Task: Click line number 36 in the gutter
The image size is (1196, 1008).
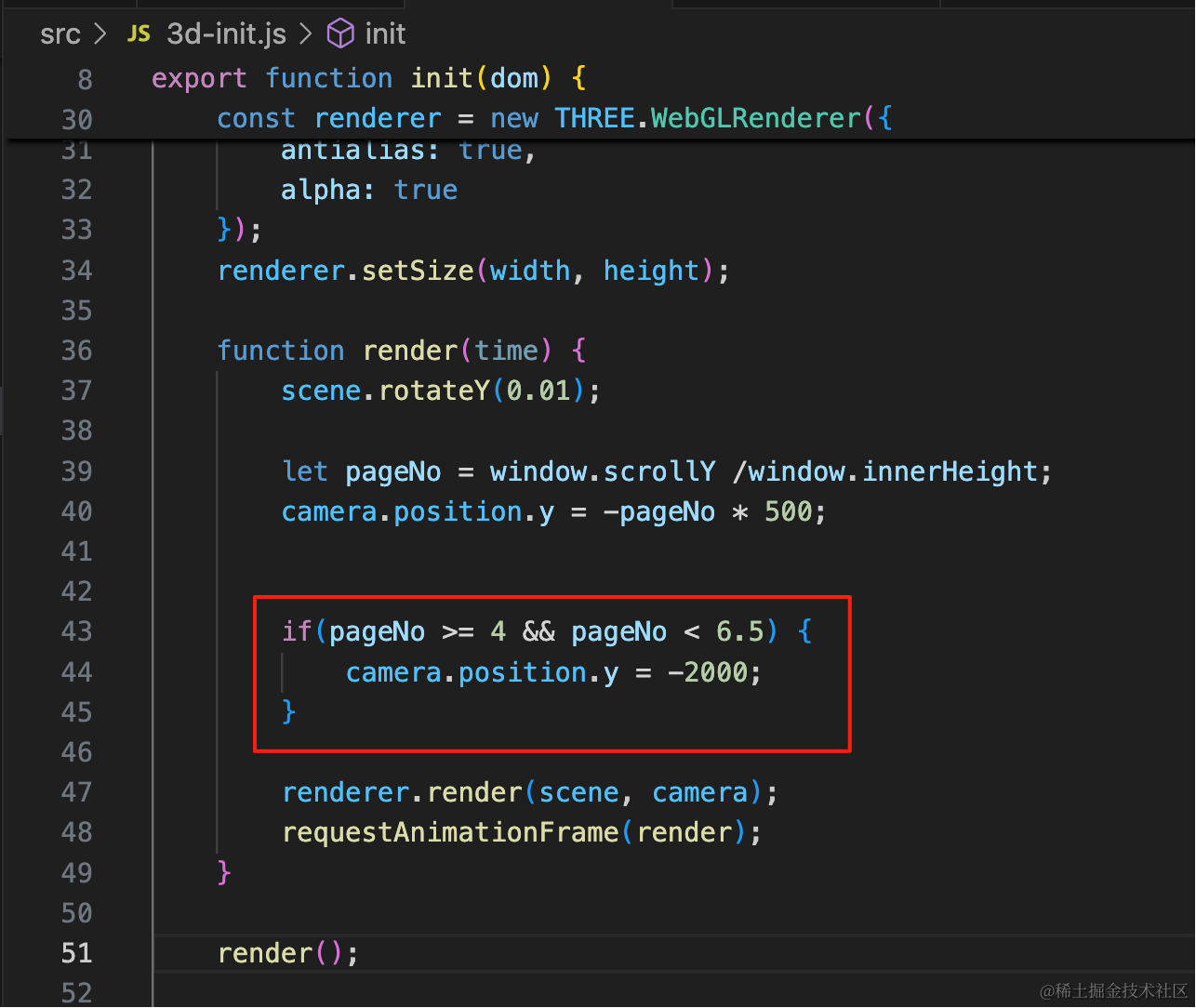Action: (x=77, y=351)
